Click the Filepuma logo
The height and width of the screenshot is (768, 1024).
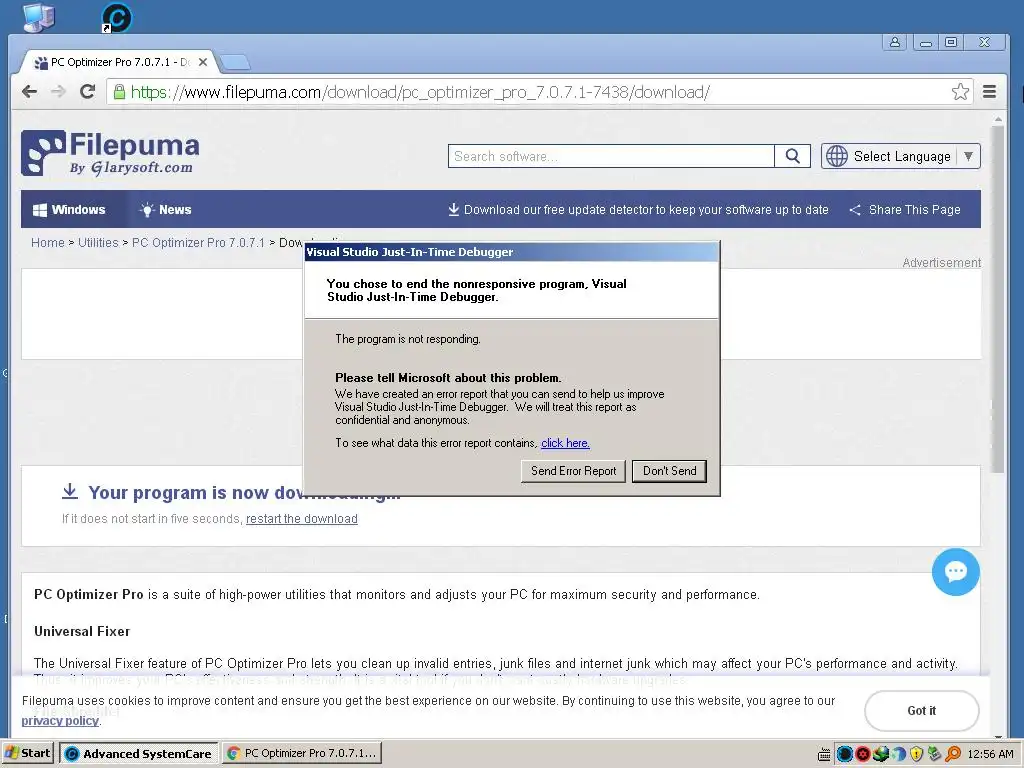(110, 153)
